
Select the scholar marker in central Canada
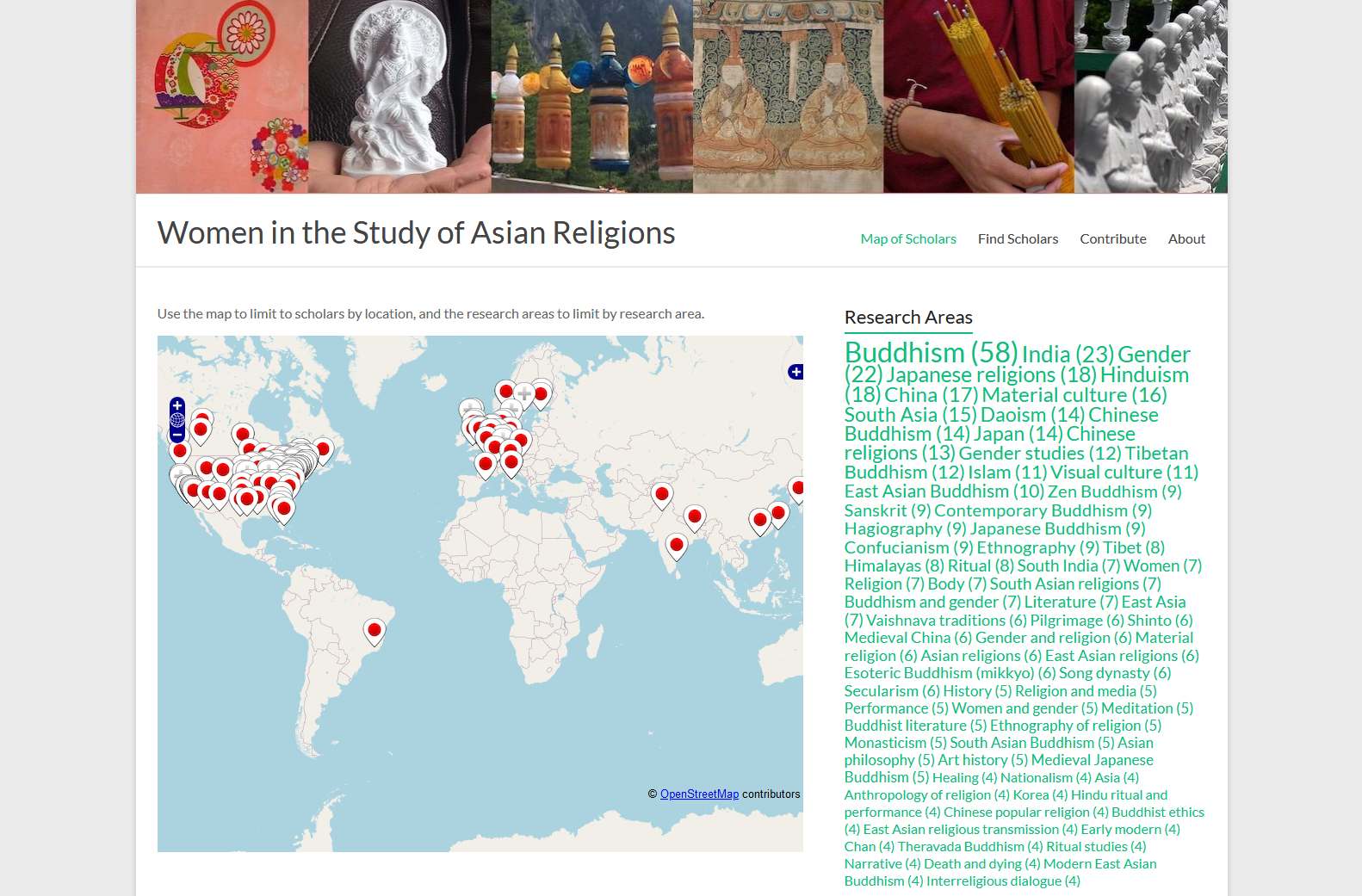point(244,436)
